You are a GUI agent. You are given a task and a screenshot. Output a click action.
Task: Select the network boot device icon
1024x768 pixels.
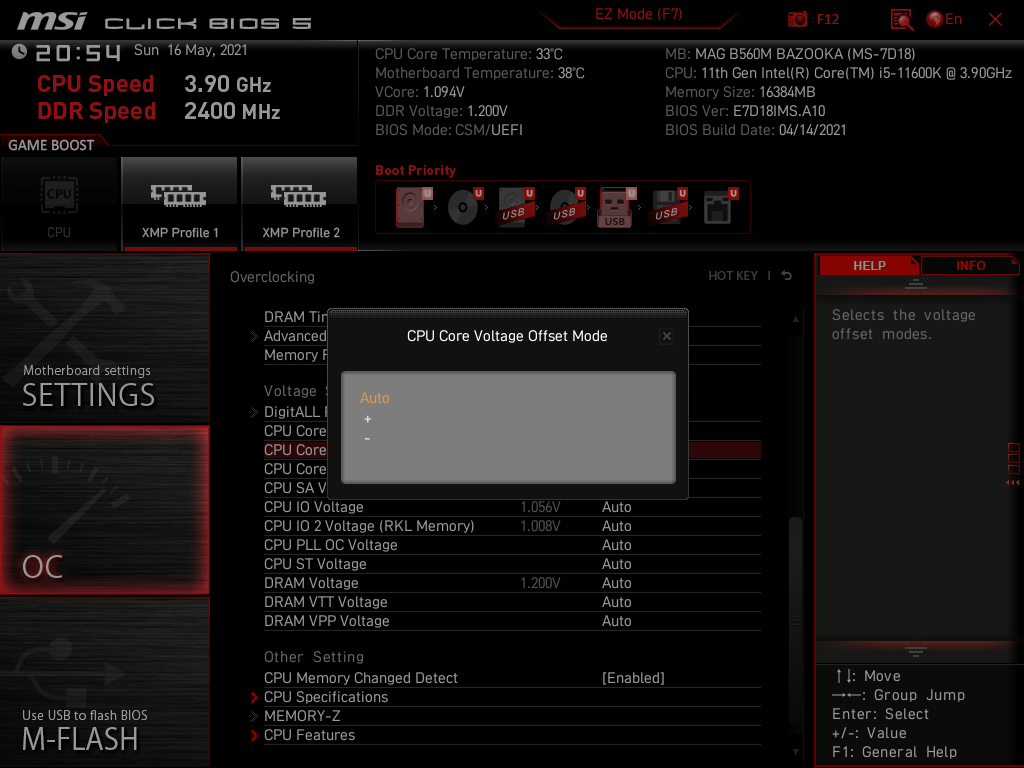coord(719,207)
